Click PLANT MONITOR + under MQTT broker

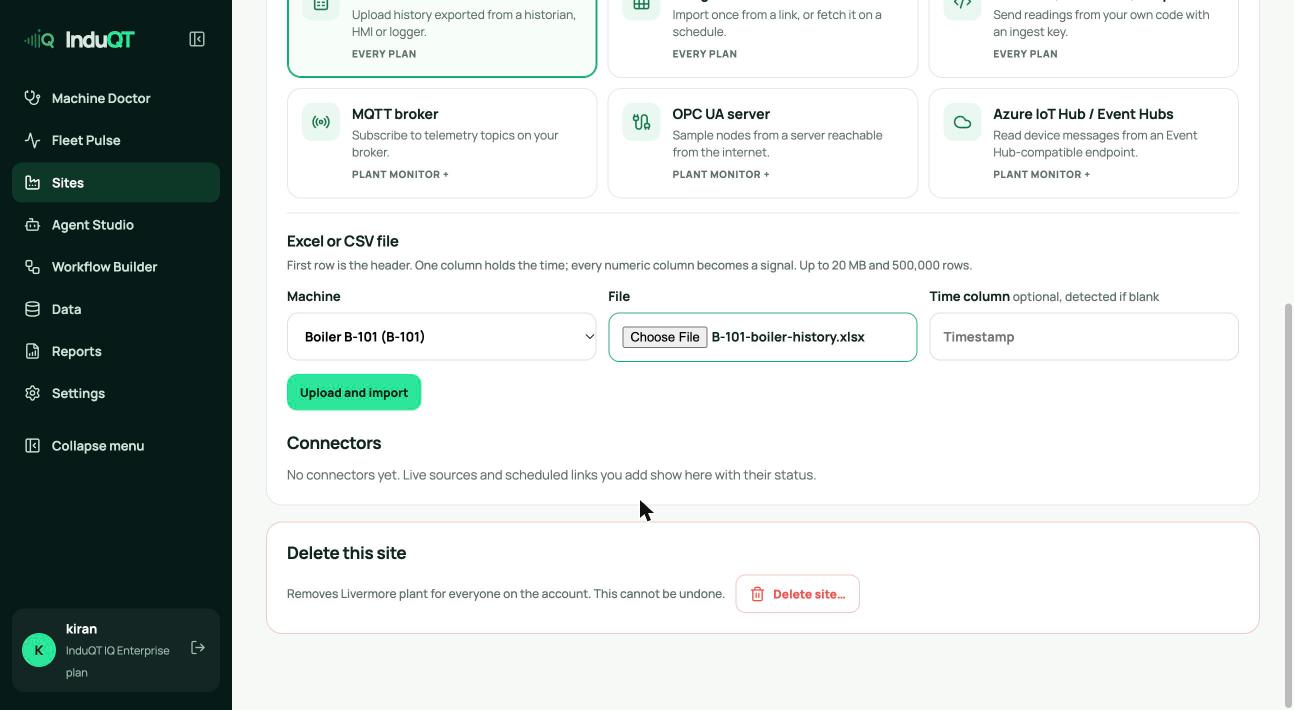pyautogui.click(x=400, y=174)
